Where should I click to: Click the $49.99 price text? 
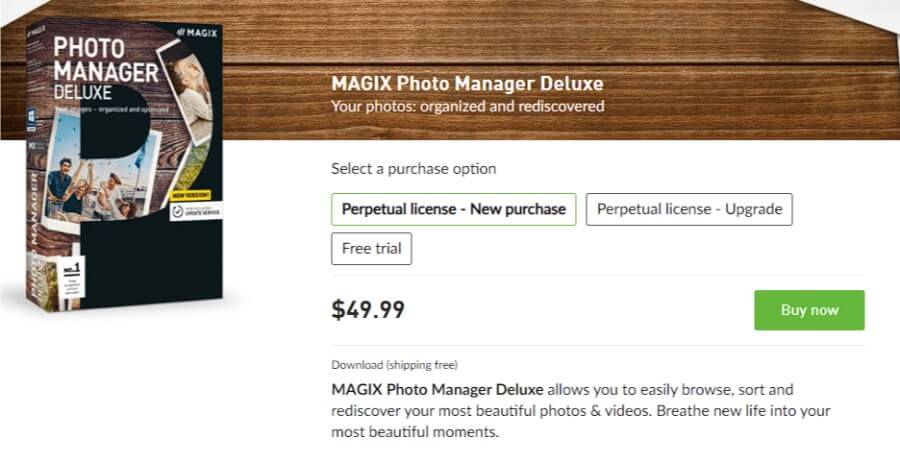pyautogui.click(x=368, y=310)
